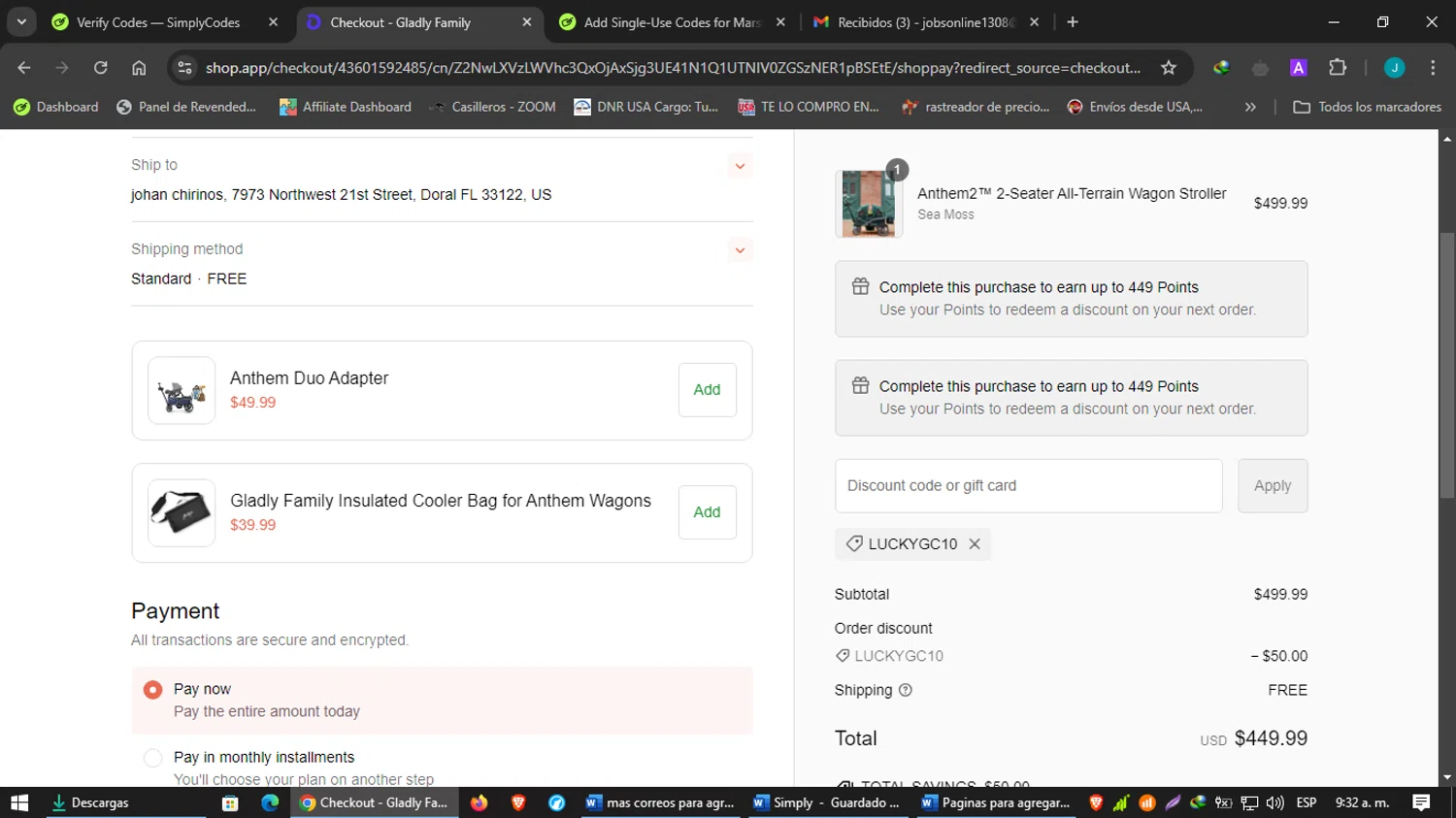Viewport: 1456px width, 818px height.
Task: Open the rastreador de precio bookmark
Action: (x=976, y=107)
